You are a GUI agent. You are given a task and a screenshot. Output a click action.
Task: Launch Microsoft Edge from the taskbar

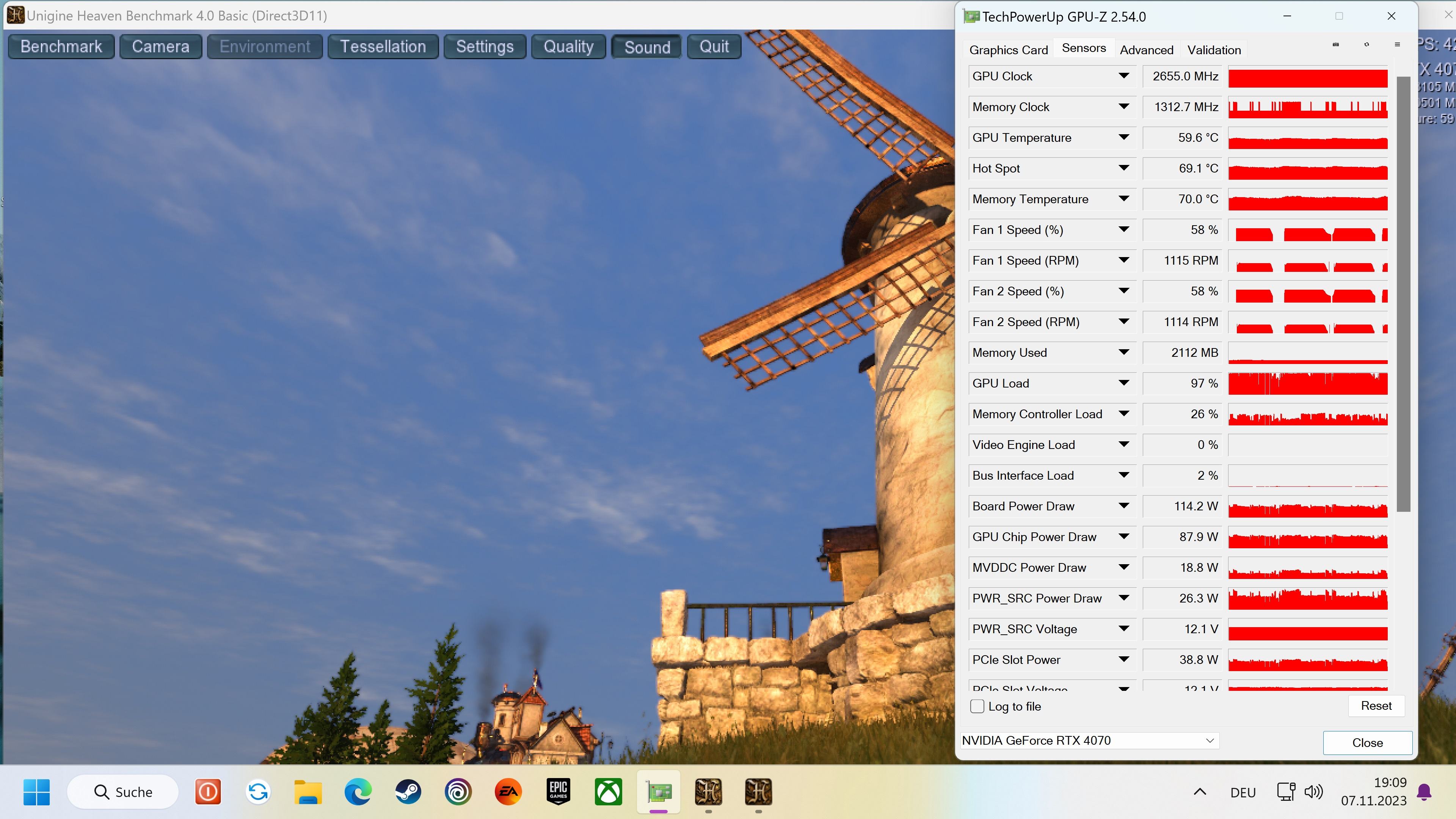pyautogui.click(x=358, y=792)
